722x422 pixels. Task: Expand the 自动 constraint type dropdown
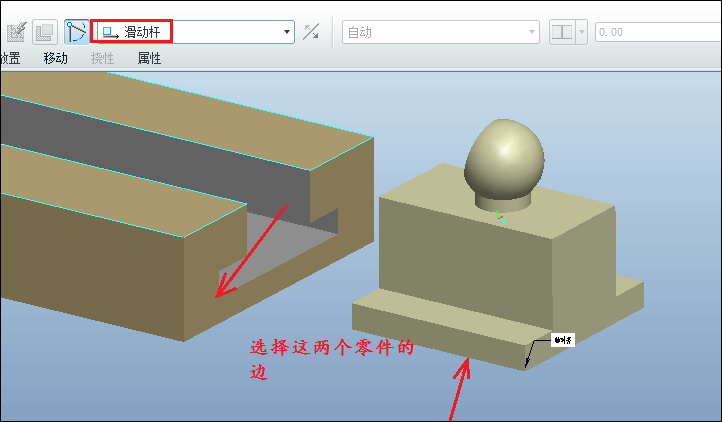click(441, 32)
